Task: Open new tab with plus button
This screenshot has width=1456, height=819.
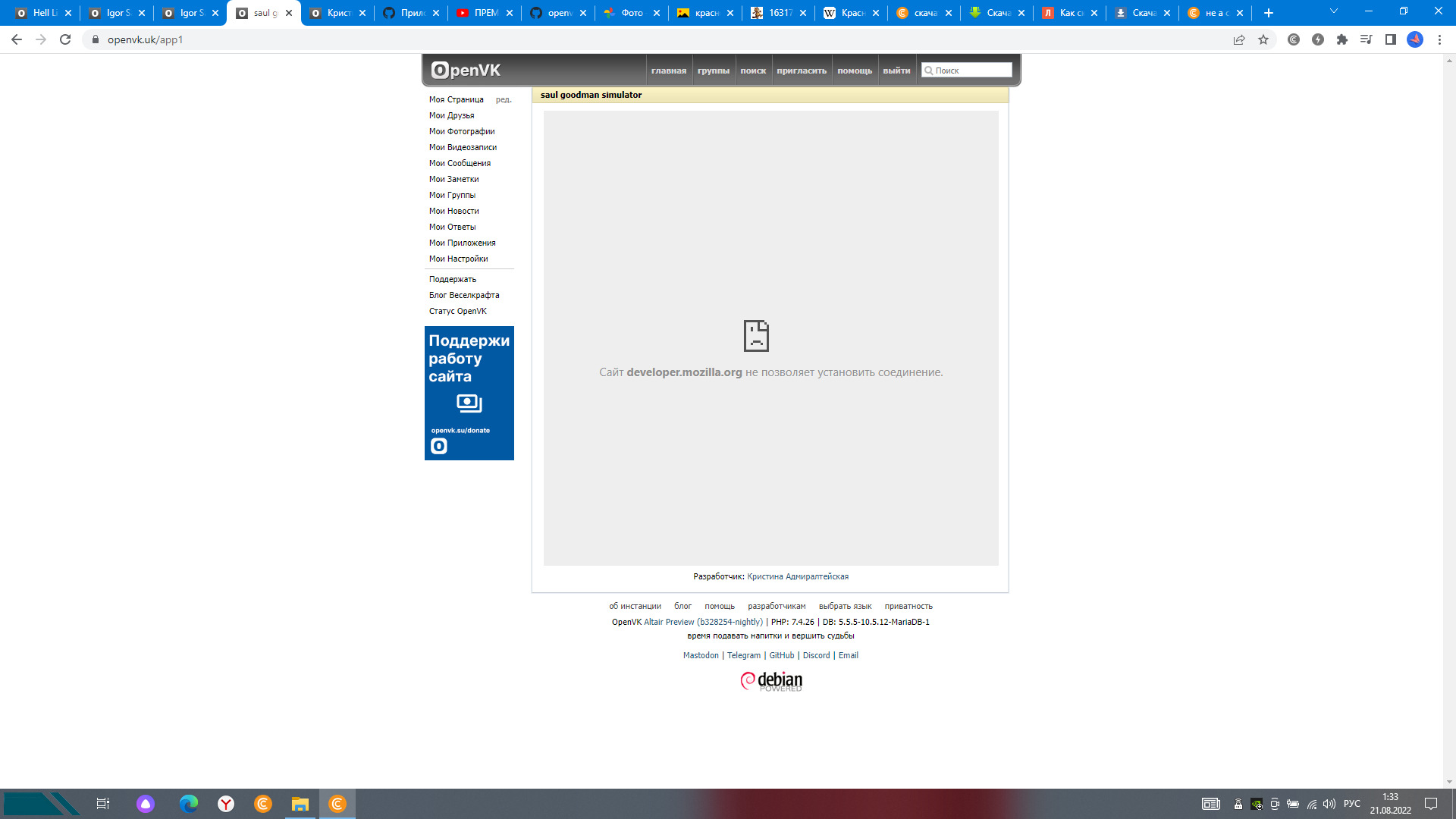Action: click(x=1269, y=13)
